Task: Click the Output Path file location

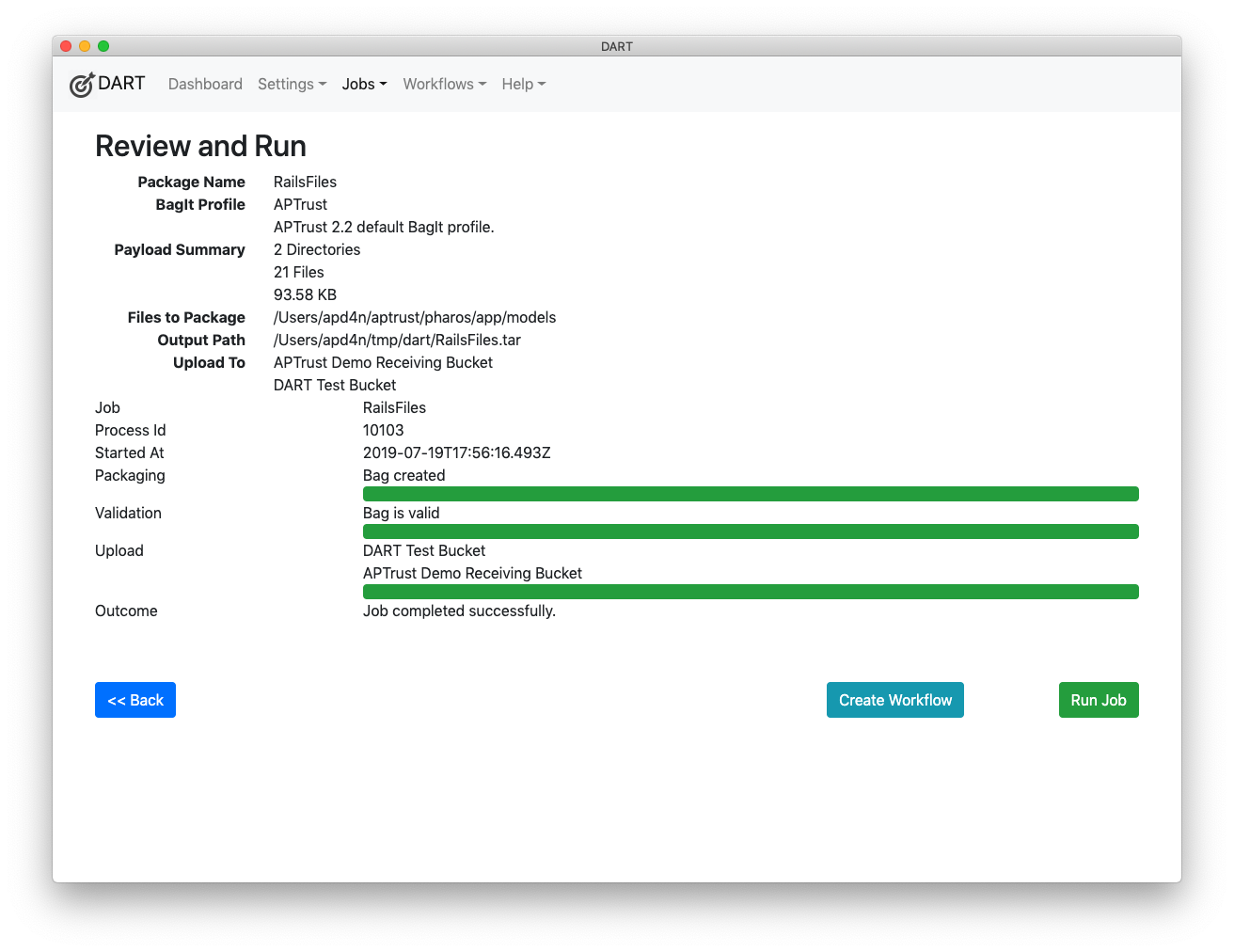Action: coord(398,340)
